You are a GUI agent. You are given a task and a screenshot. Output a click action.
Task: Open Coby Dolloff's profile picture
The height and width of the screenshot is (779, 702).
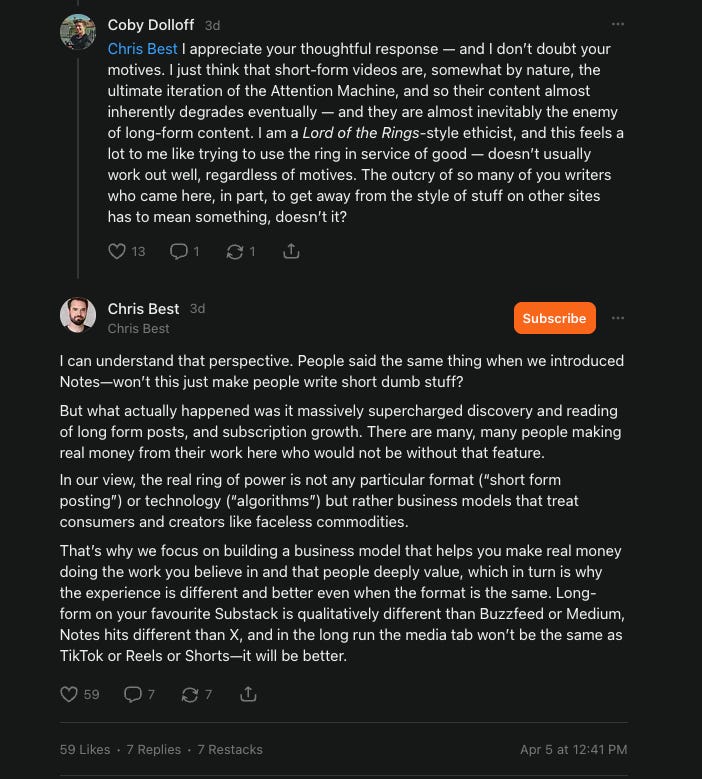[78, 32]
